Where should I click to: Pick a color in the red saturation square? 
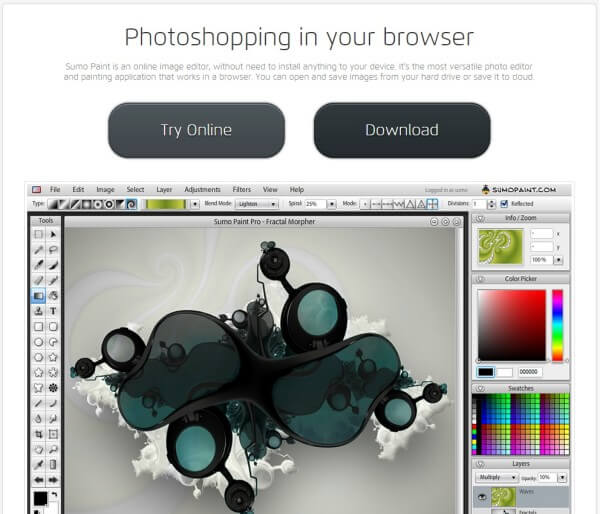point(512,325)
